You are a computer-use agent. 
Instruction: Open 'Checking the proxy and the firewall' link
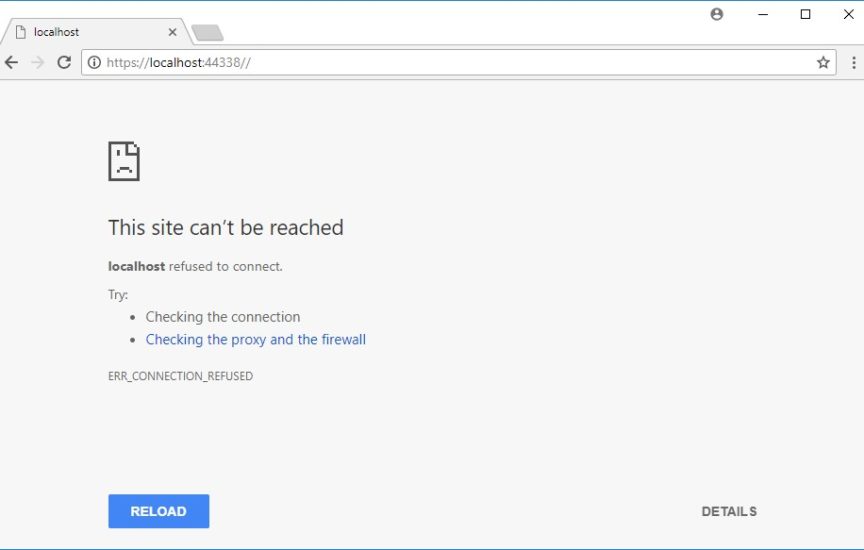(256, 340)
